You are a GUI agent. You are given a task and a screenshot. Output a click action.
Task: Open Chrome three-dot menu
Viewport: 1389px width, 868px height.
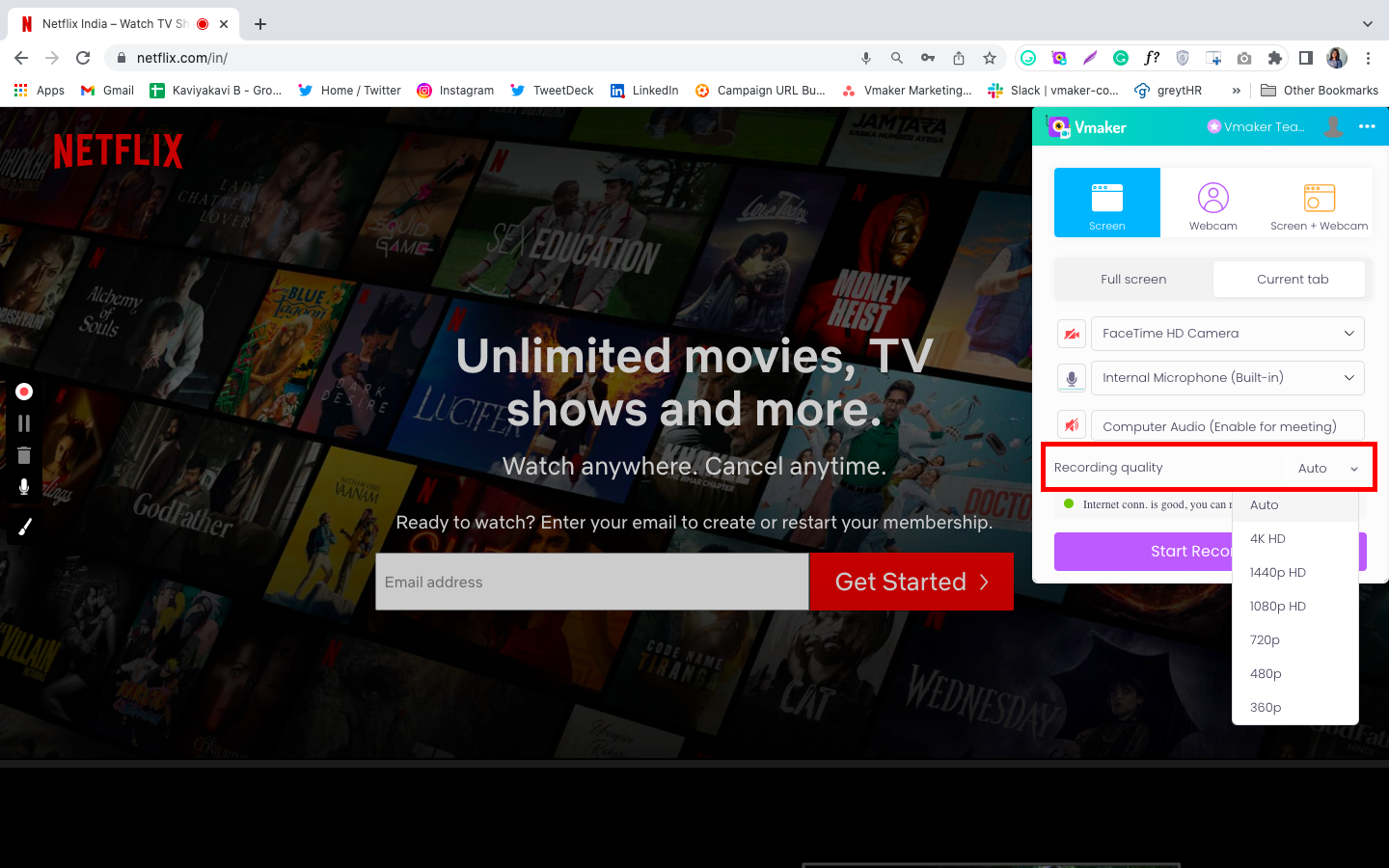1368,58
